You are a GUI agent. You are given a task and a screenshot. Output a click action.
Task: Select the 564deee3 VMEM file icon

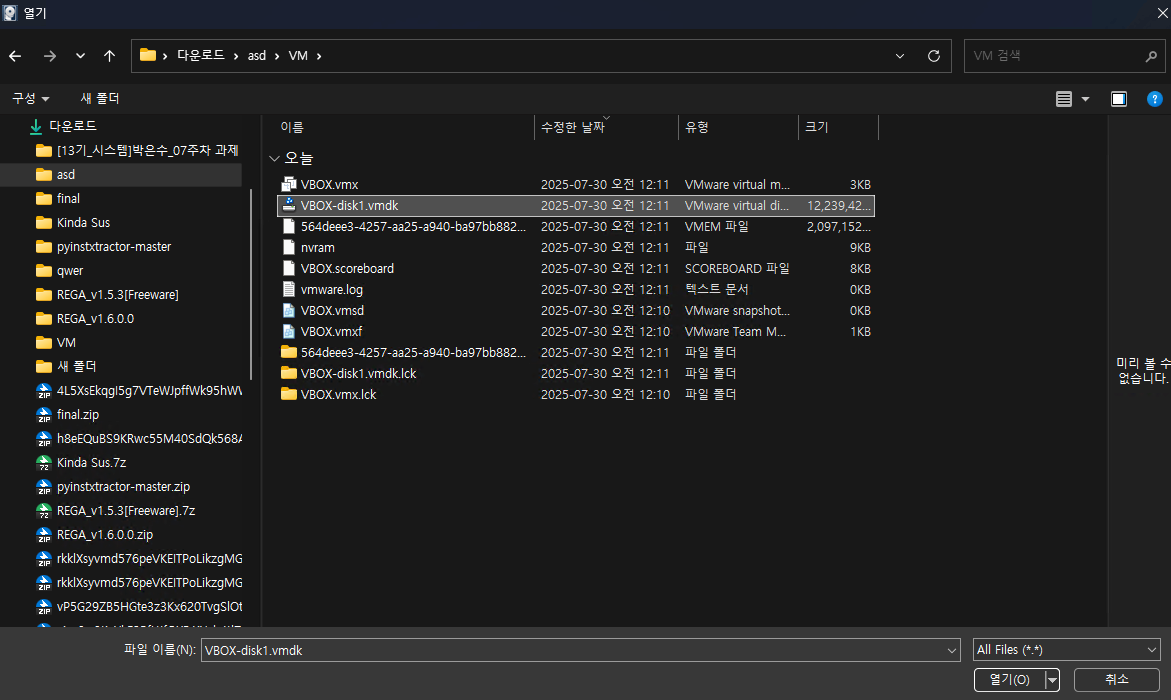289,226
